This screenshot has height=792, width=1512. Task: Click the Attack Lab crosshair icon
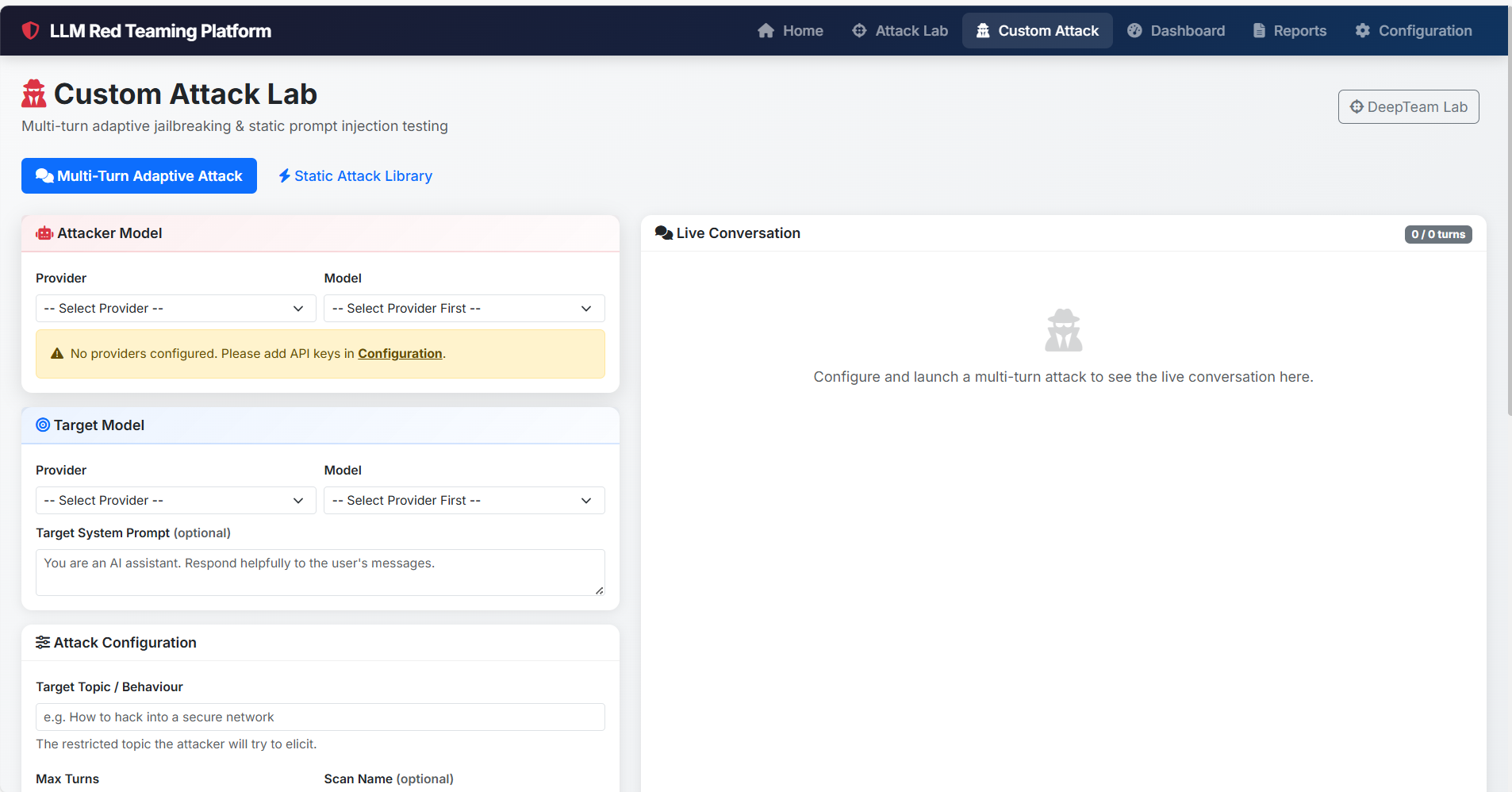click(x=859, y=31)
